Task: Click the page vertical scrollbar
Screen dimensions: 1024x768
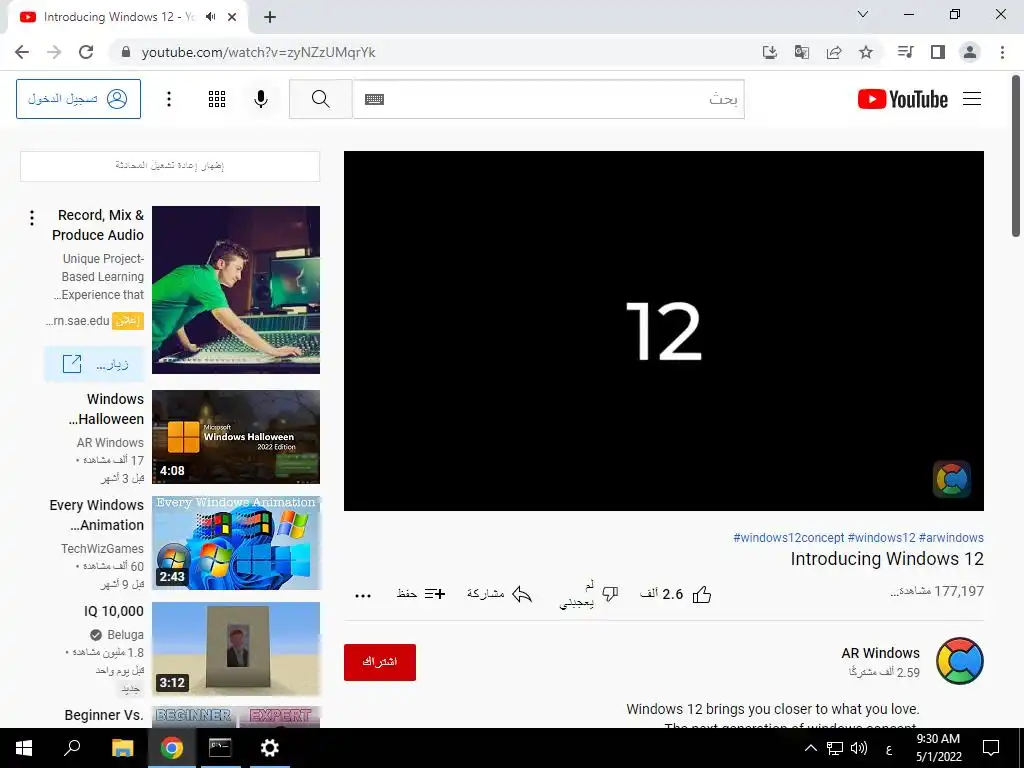Action: 1016,157
